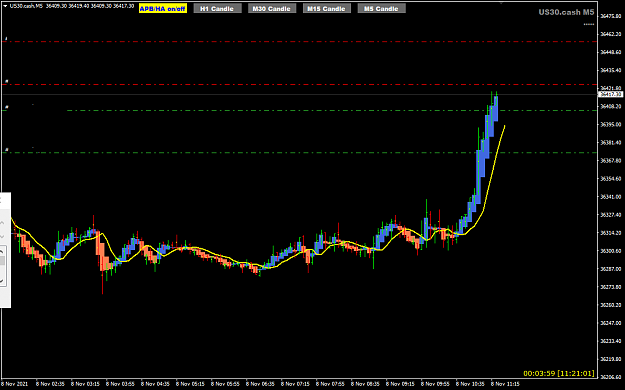Choose the M15 Candle button
This screenshot has height=390, width=625.
326,8
